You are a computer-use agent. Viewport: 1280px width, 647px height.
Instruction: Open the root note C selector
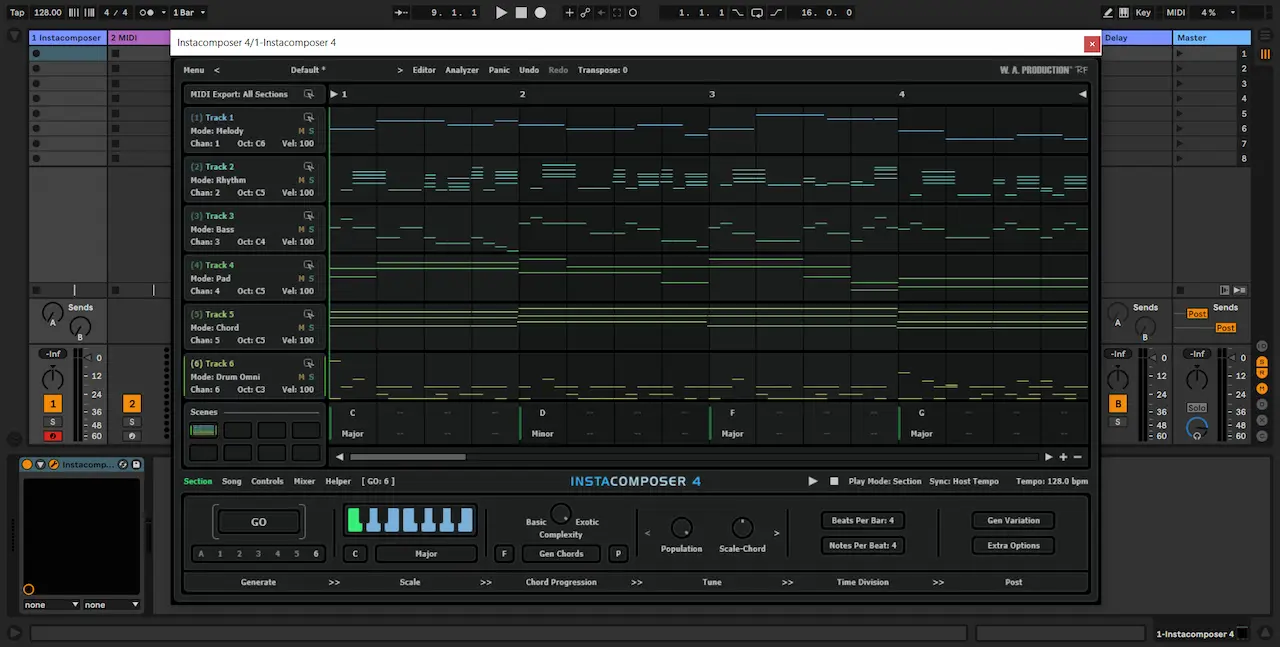pyautogui.click(x=354, y=553)
